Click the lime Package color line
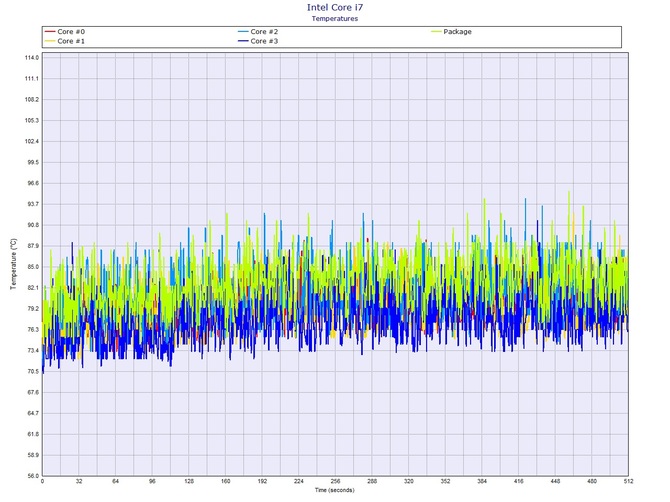This screenshot has width=670, height=502. (436, 32)
